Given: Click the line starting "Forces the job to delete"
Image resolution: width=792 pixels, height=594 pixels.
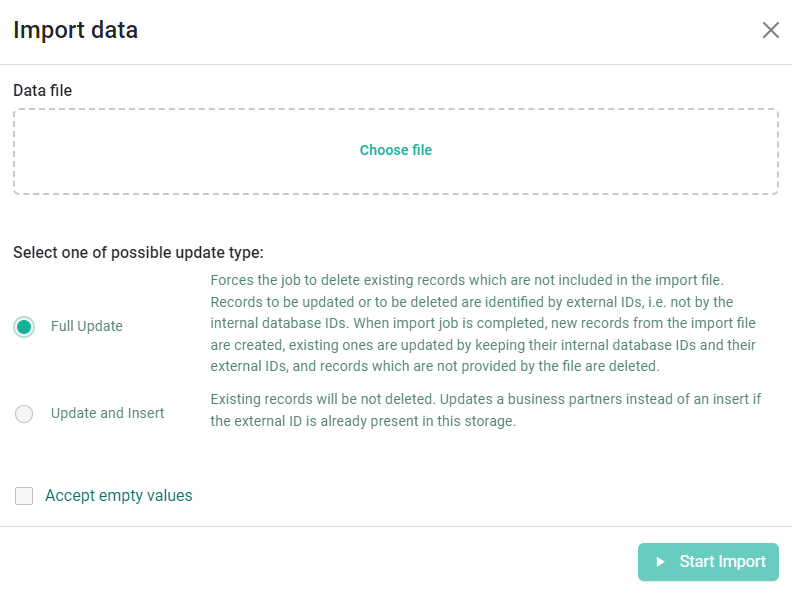Looking at the screenshot, I should point(467,280).
